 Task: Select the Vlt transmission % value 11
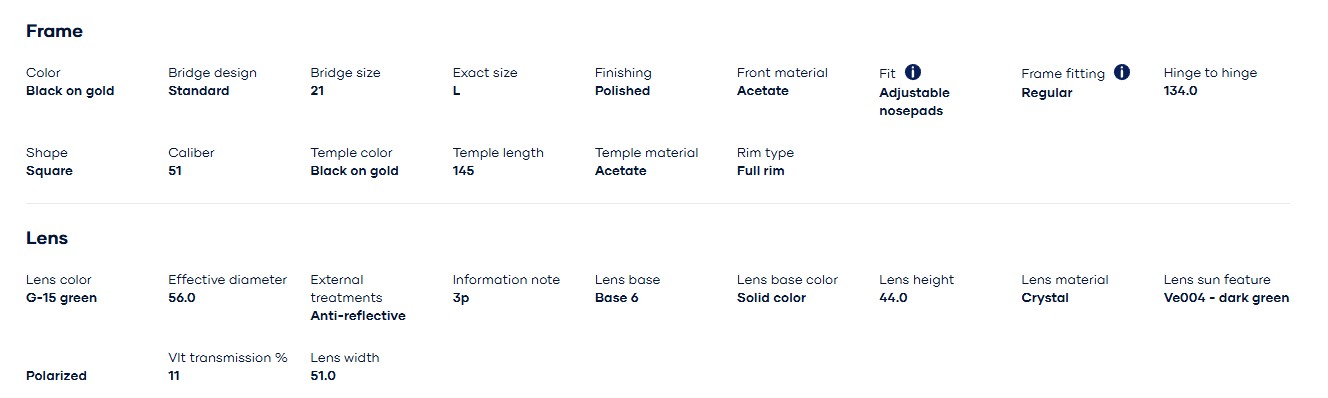(174, 376)
